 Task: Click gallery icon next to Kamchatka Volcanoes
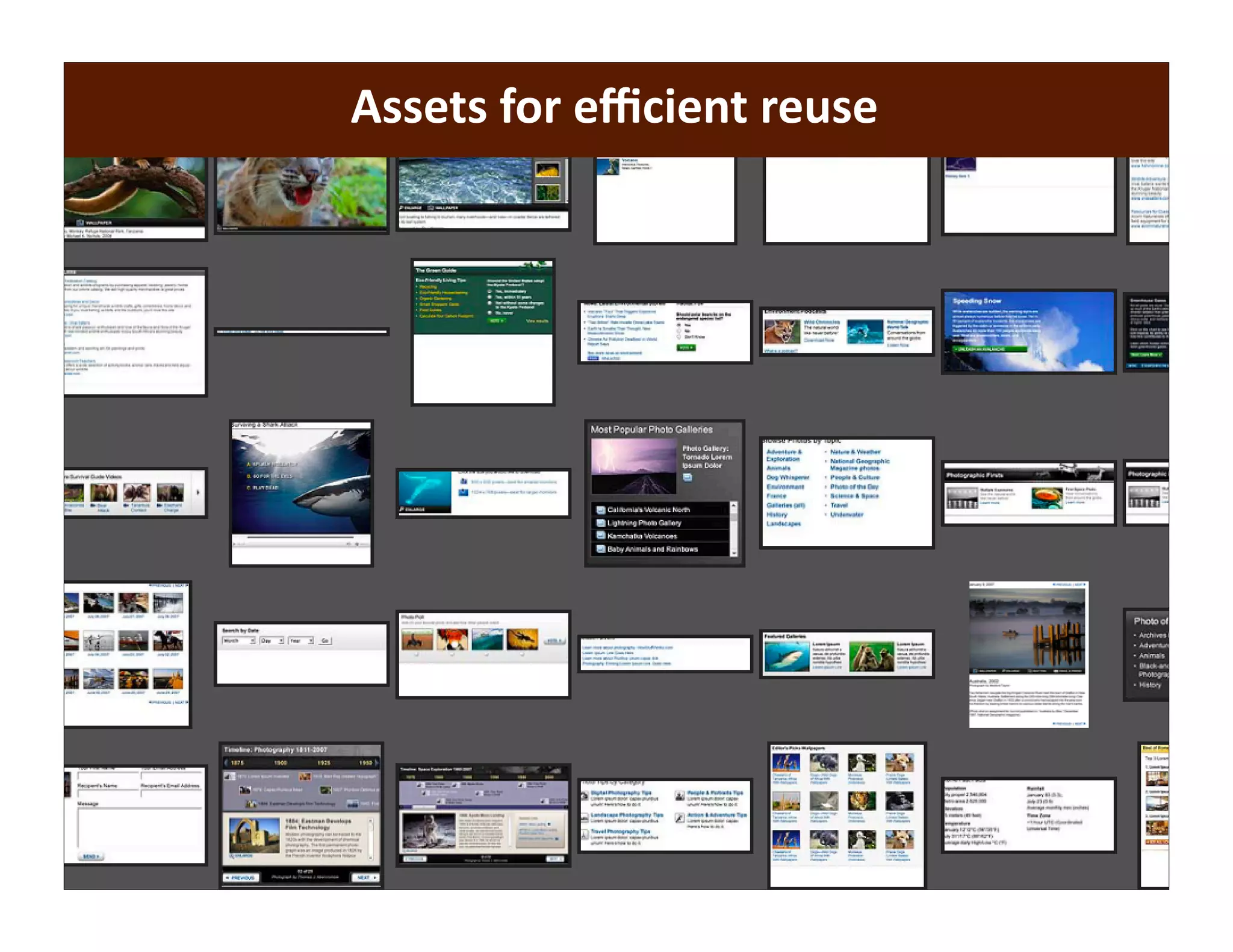600,535
